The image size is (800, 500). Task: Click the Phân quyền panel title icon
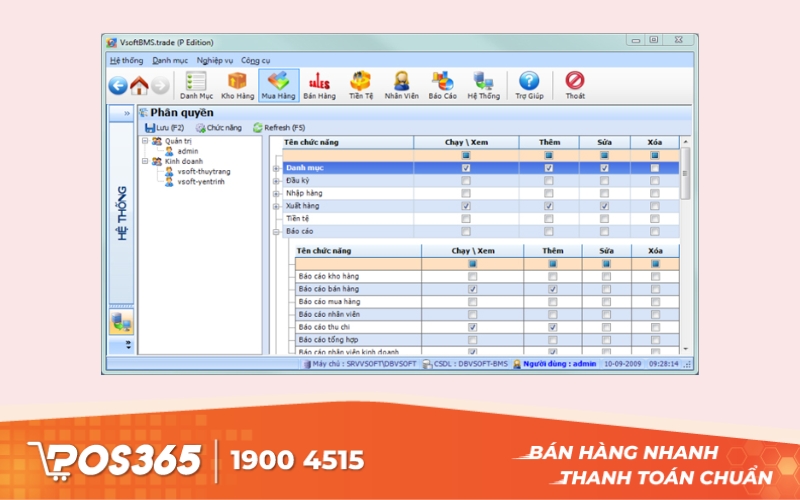tap(143, 113)
